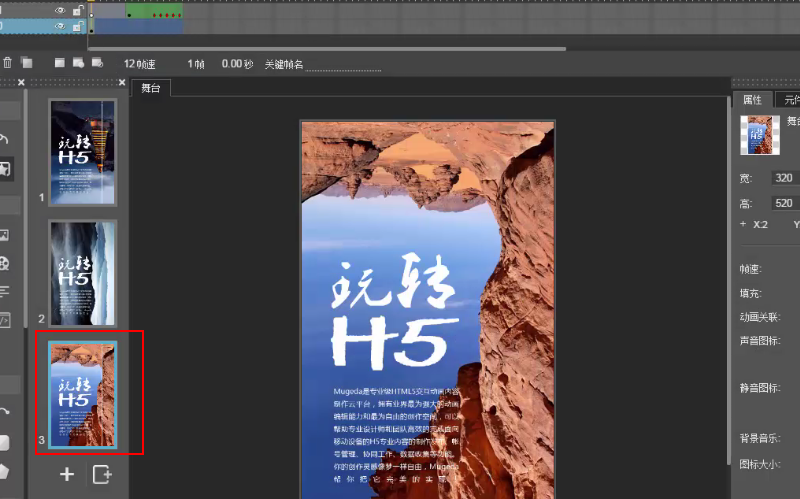This screenshot has height=499, width=800.
Task: Click the insert keyframe animation icon
Action: 78,63
